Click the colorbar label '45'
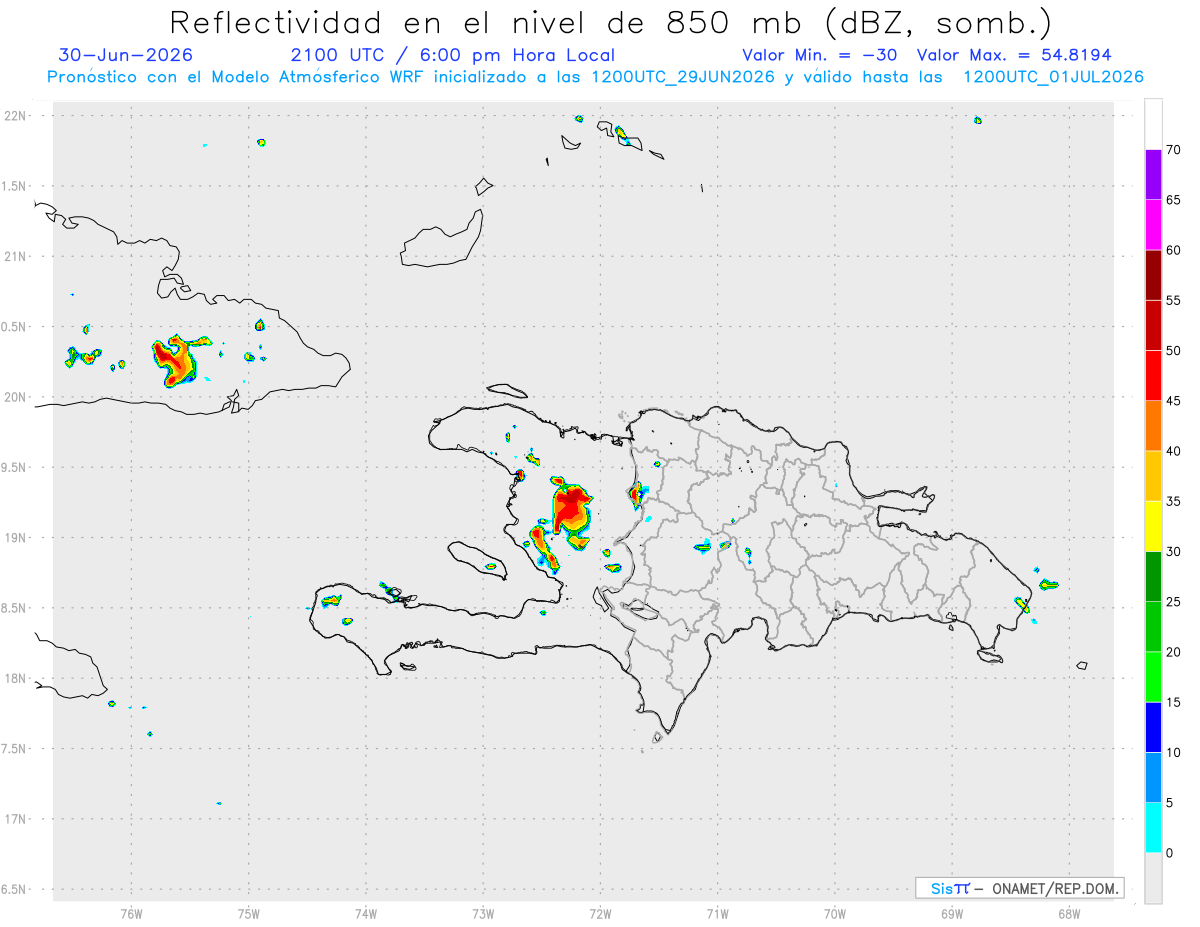 [x=1174, y=401]
